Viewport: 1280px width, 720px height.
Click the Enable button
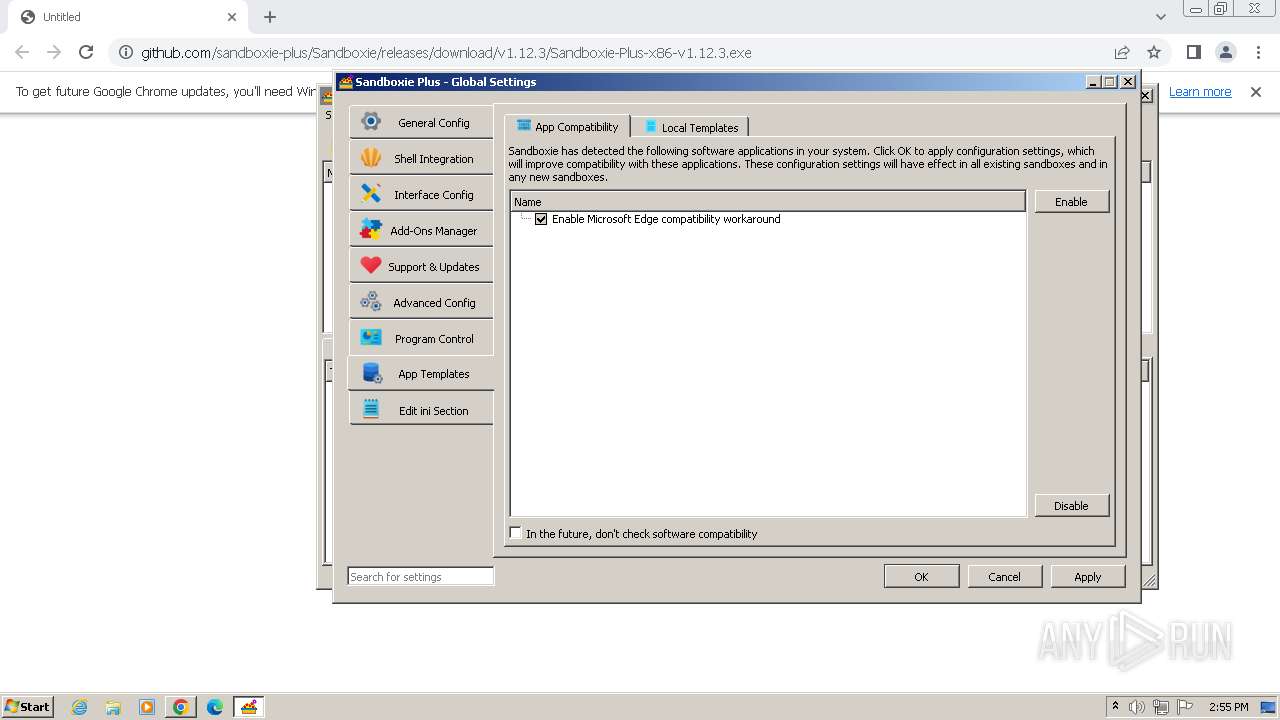1071,201
